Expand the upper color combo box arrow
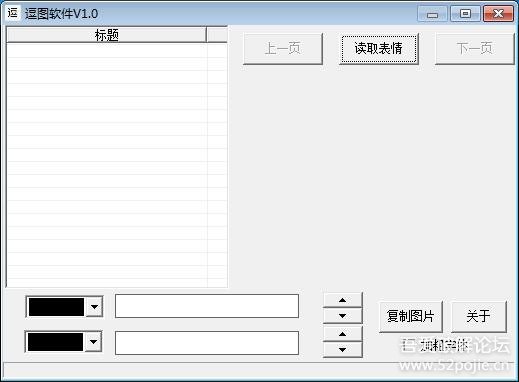The width and height of the screenshot is (519, 382). point(94,307)
